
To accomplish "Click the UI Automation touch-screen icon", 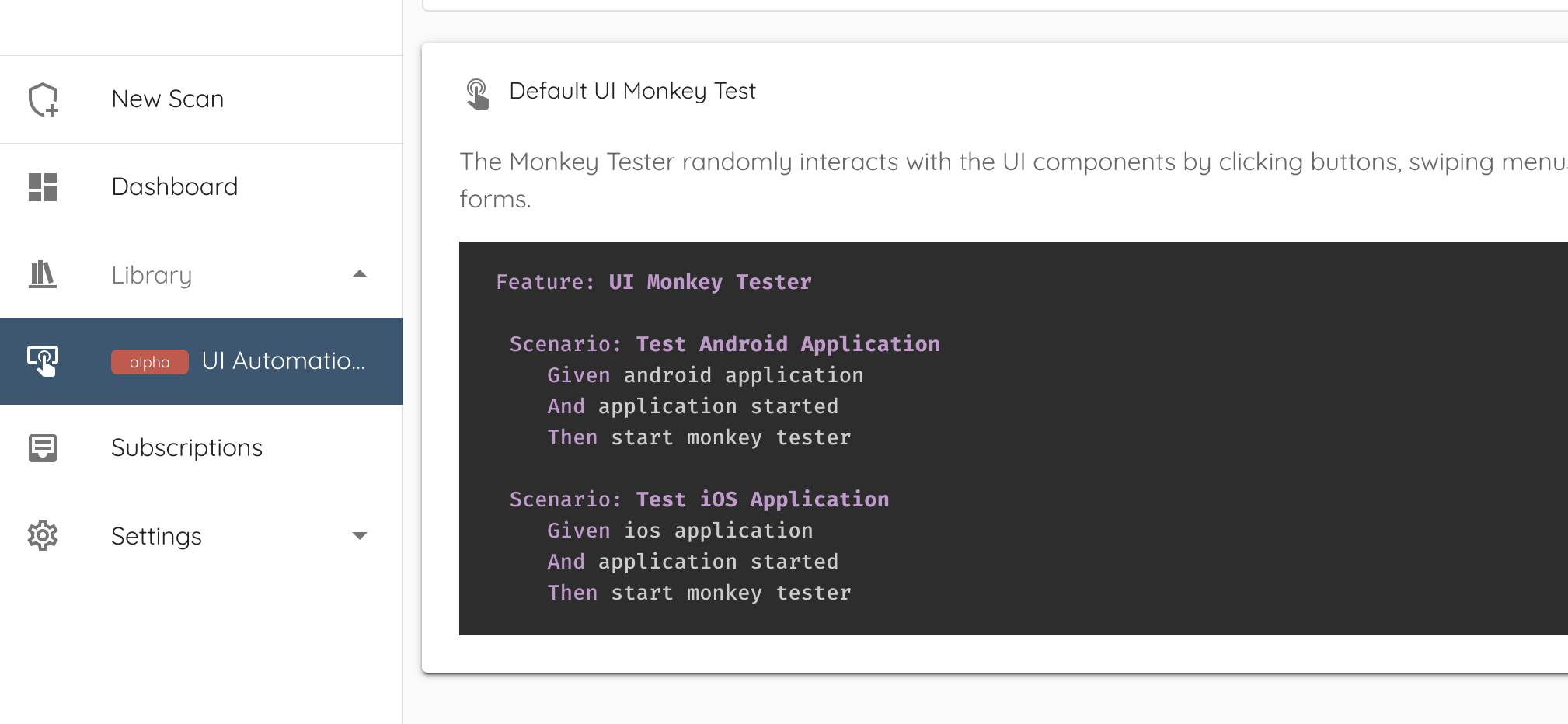I will pos(43,361).
